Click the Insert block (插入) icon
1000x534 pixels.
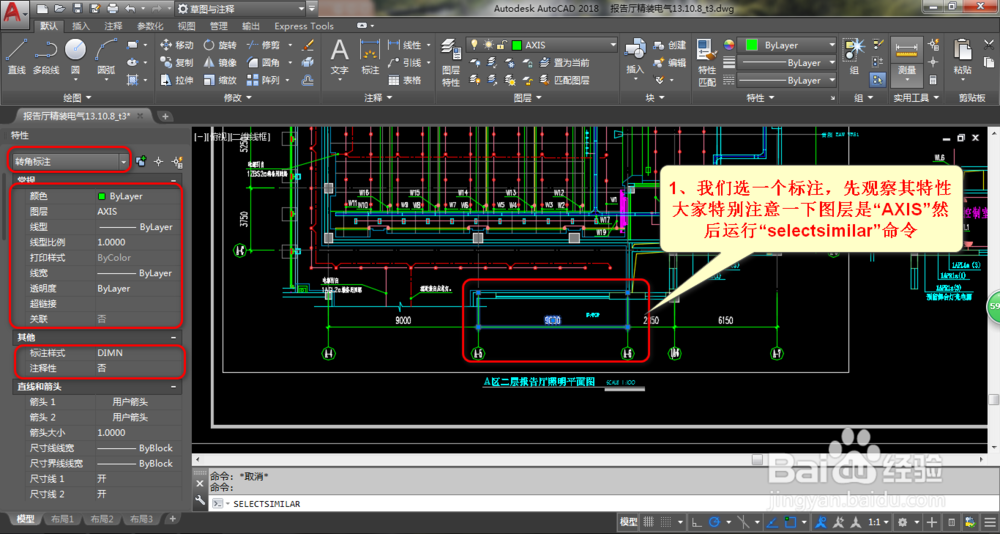point(635,56)
